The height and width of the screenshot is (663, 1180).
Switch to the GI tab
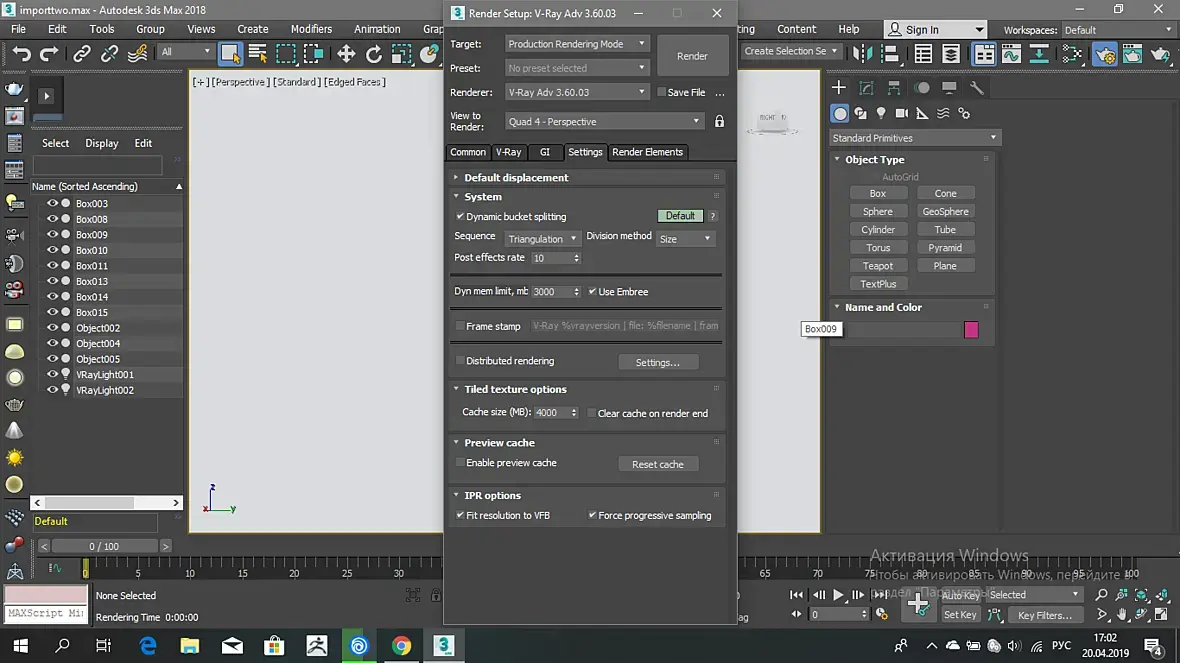(x=545, y=152)
